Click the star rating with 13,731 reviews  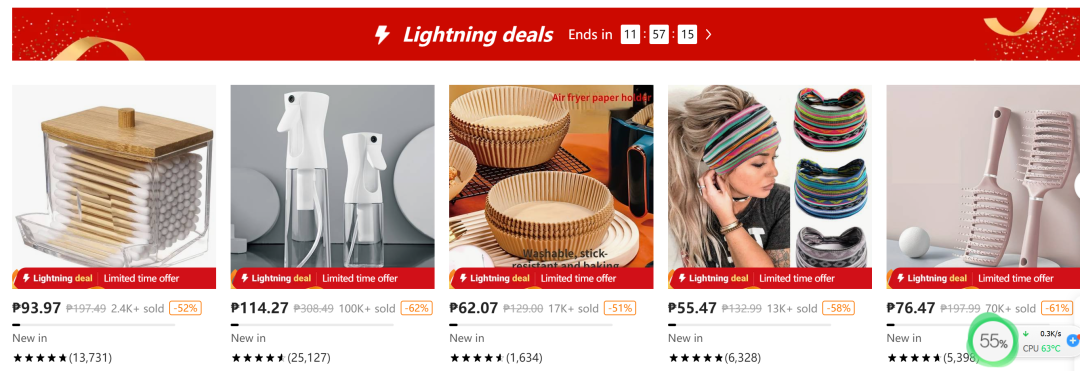point(62,358)
